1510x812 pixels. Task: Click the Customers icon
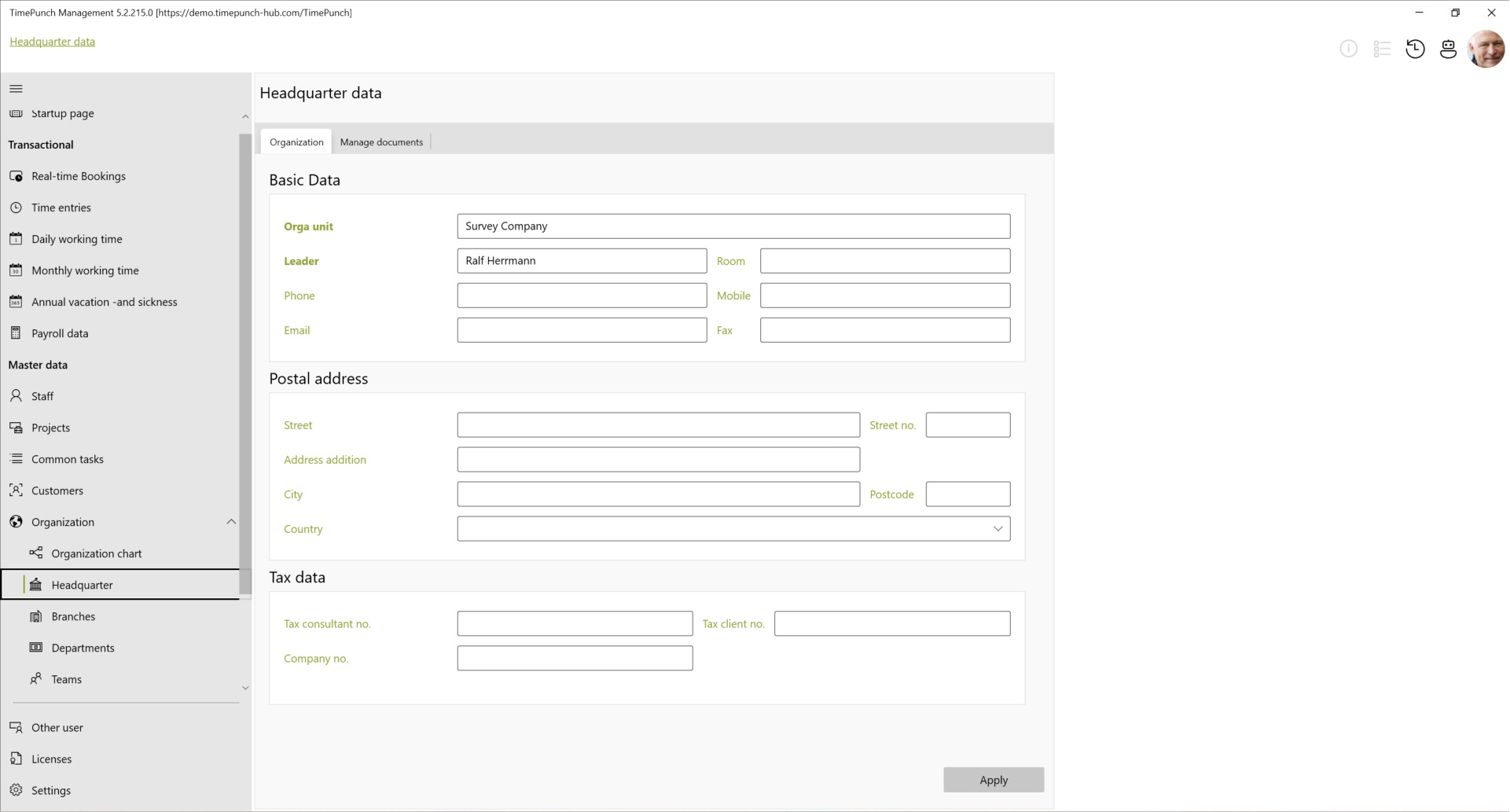click(x=16, y=491)
